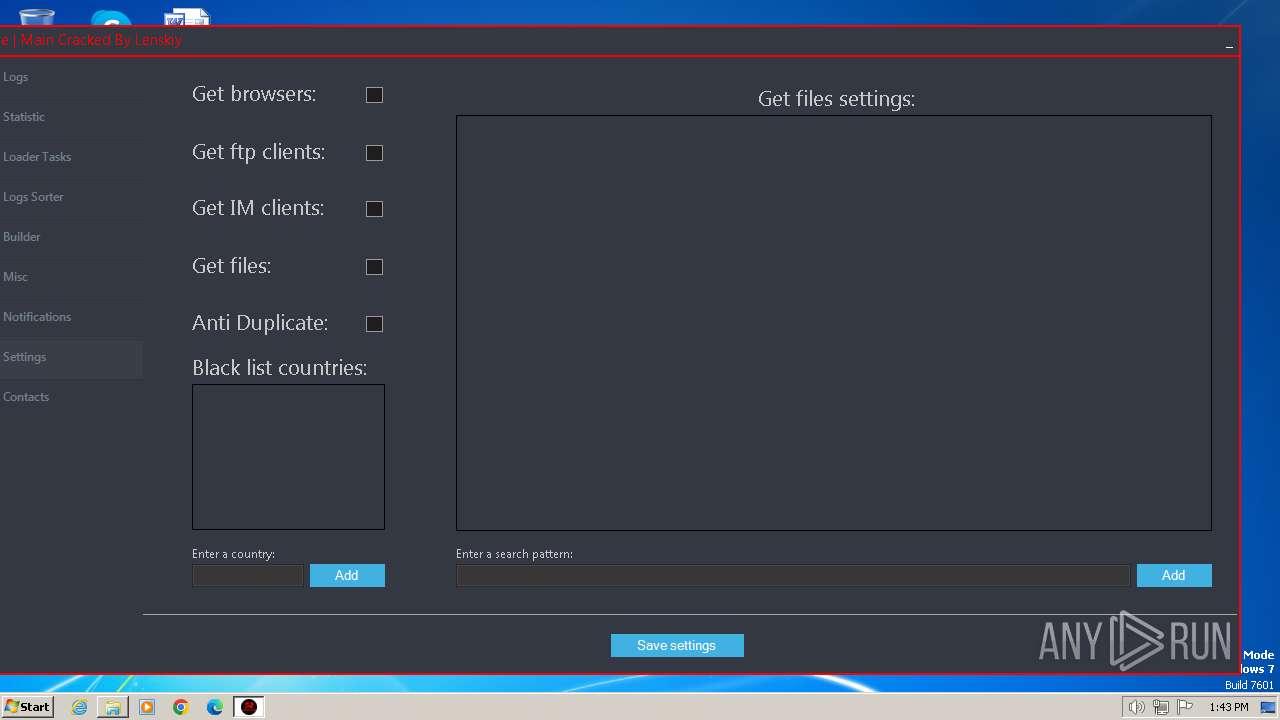The image size is (1280, 720).
Task: Select the Misc sidebar item
Action: (71, 277)
